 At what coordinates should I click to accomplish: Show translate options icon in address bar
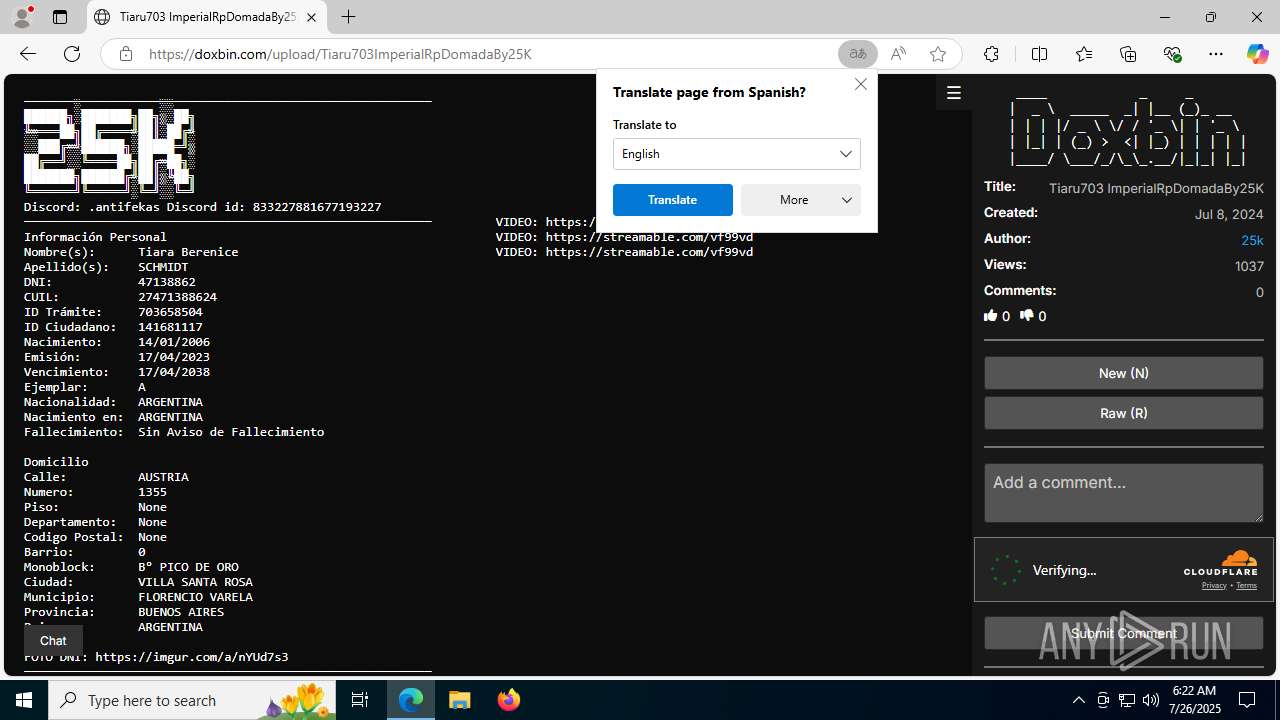click(858, 54)
